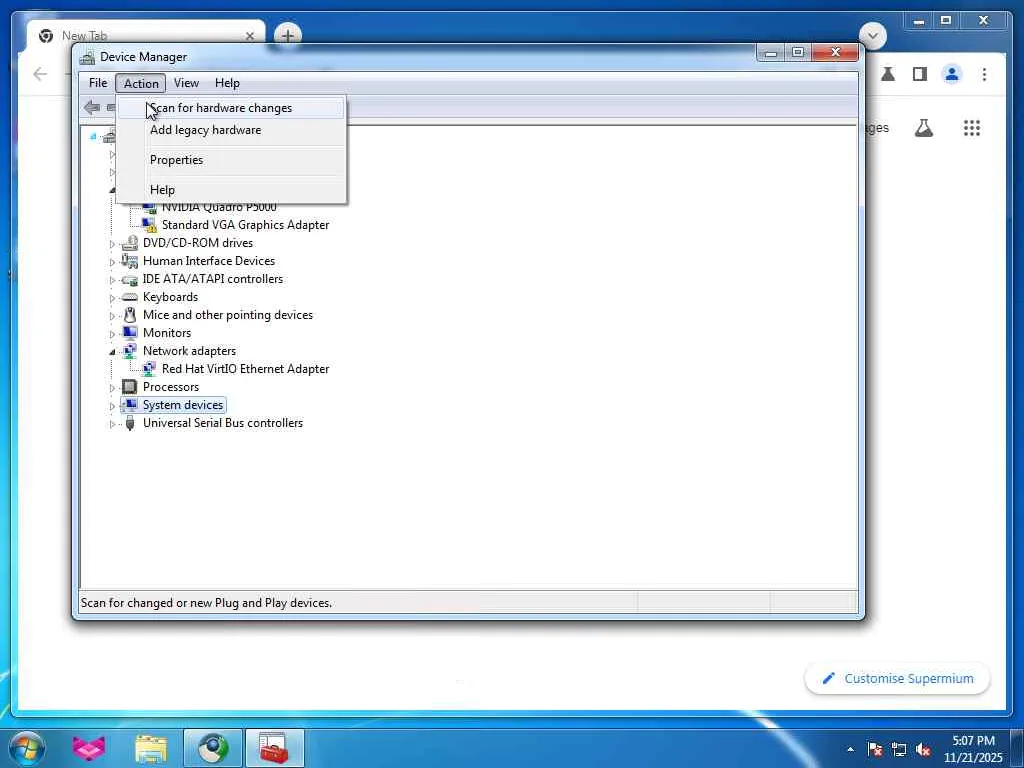Click the Keyboards category icon
Screen dimensions: 1024x768
click(x=130, y=297)
